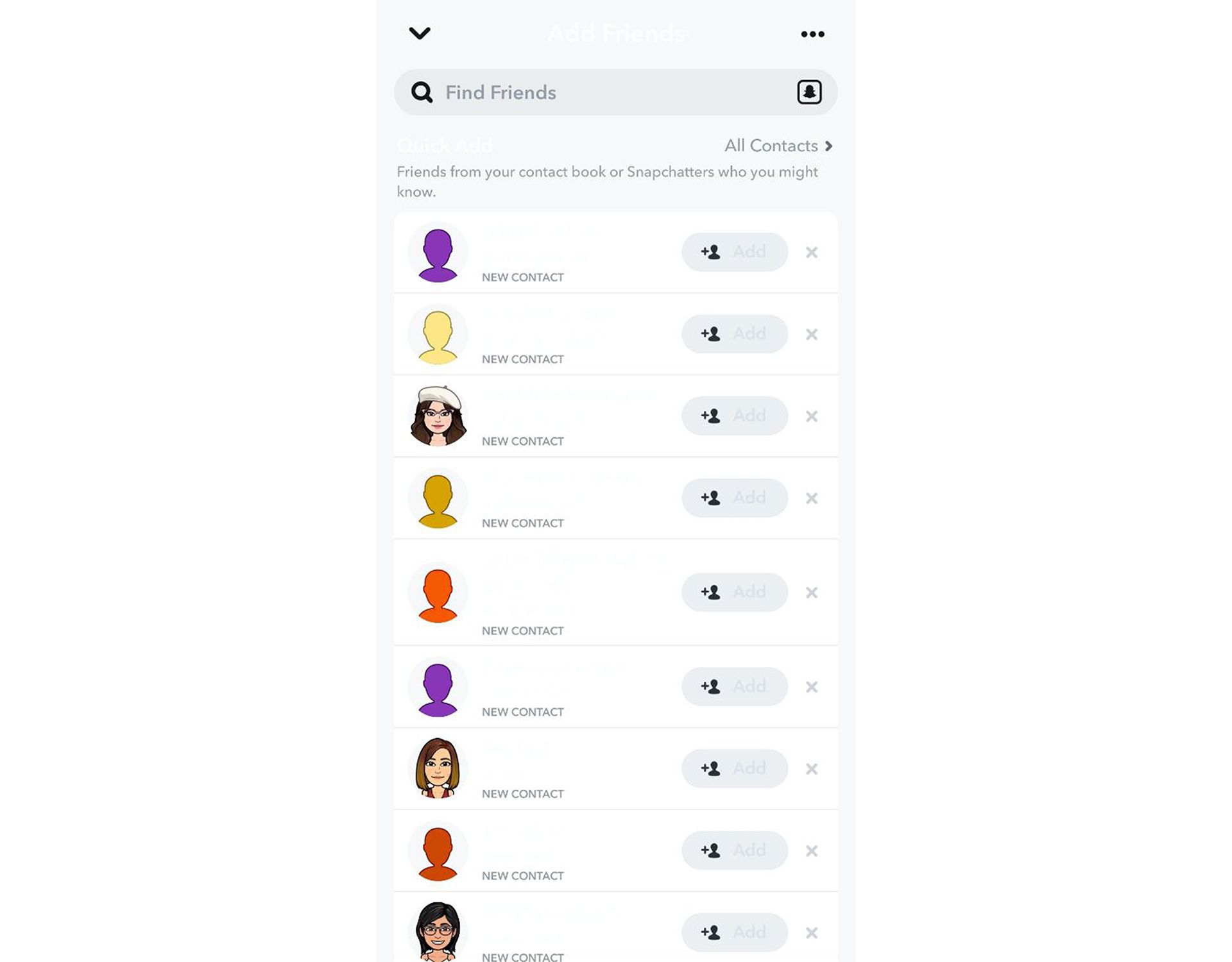The height and width of the screenshot is (962, 1232).
Task: Collapse the screen with the down chevron
Action: 420,33
